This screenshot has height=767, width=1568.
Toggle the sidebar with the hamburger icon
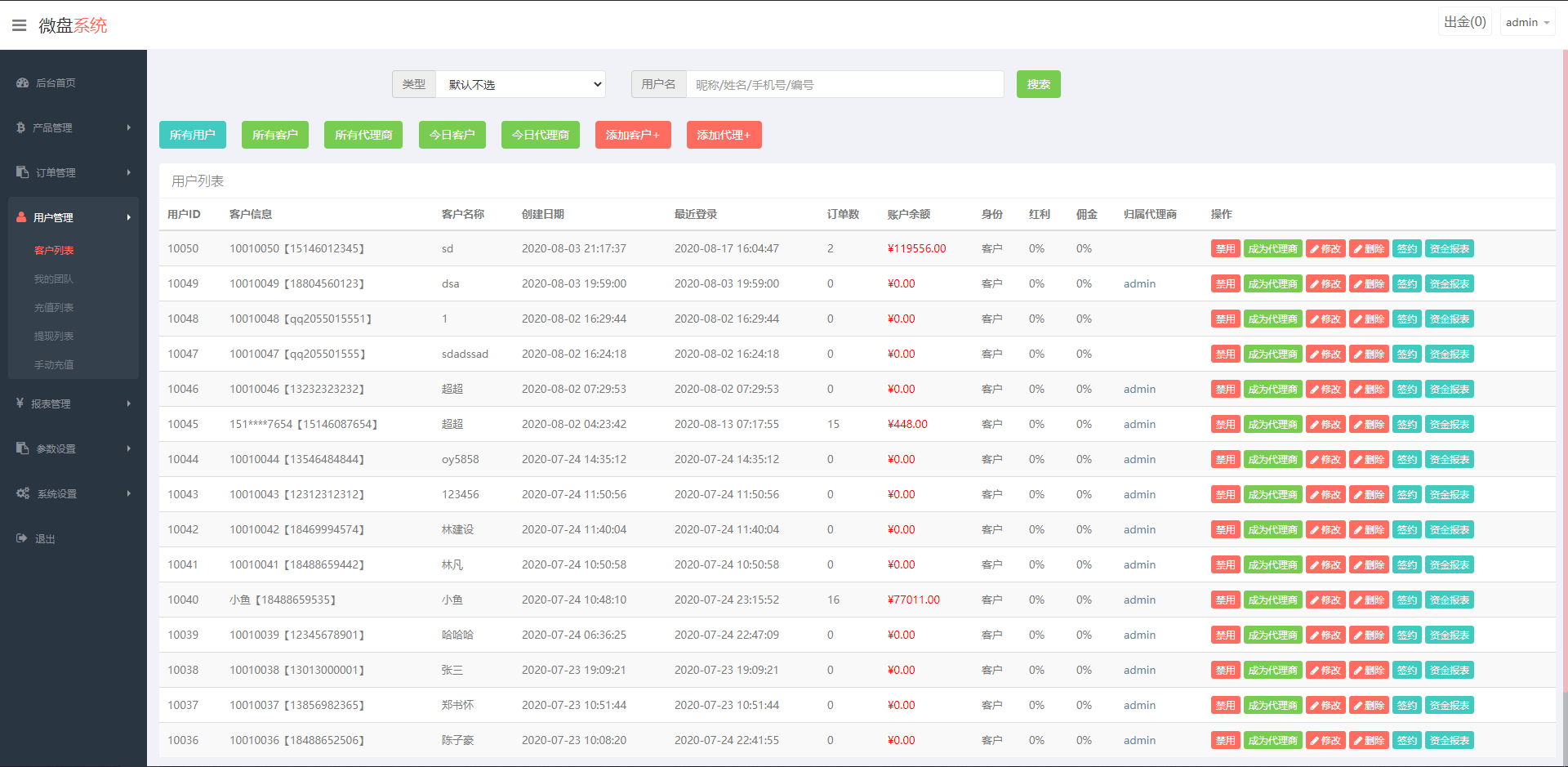[x=20, y=25]
